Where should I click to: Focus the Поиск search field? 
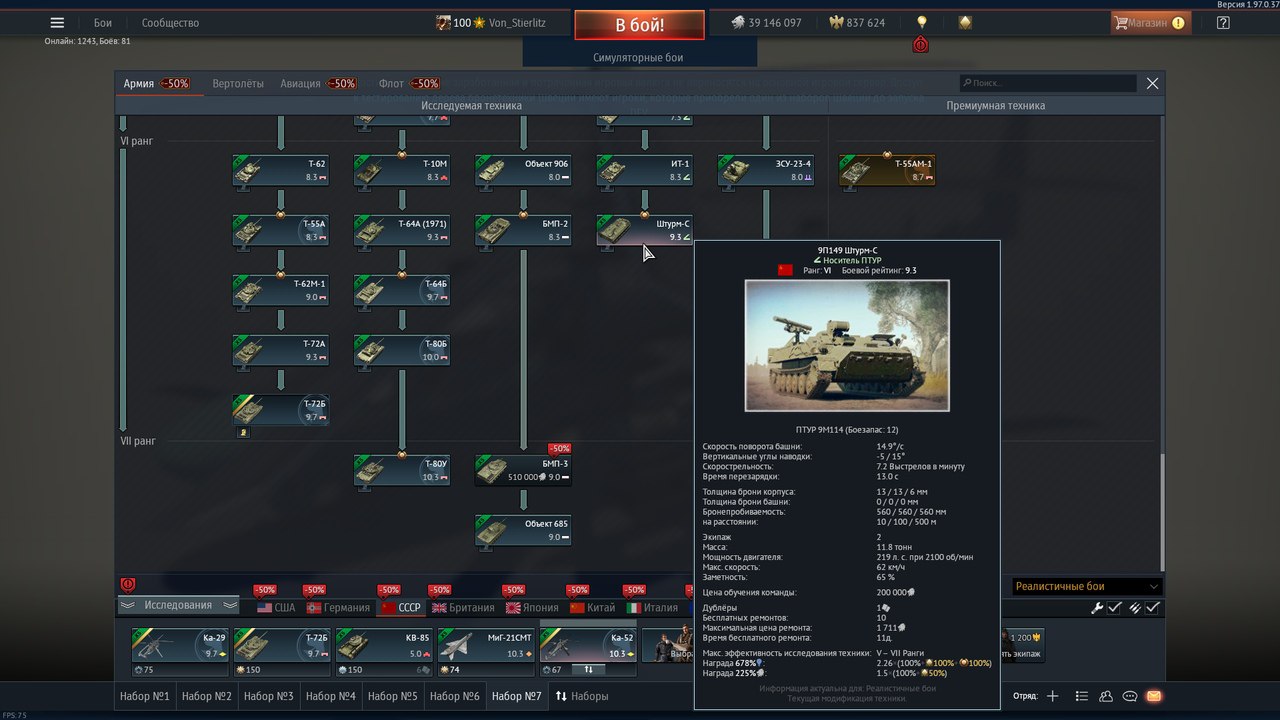click(1047, 84)
